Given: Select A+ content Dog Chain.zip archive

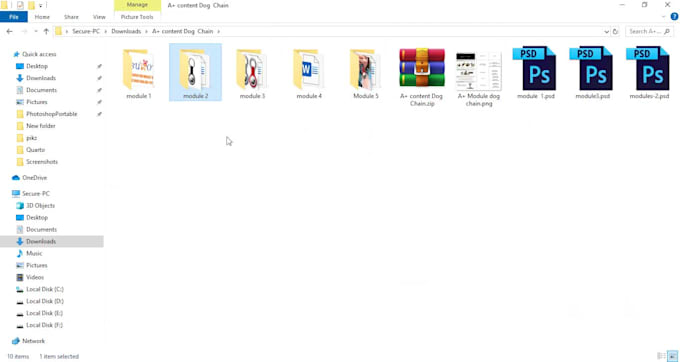Looking at the screenshot, I should click(422, 76).
